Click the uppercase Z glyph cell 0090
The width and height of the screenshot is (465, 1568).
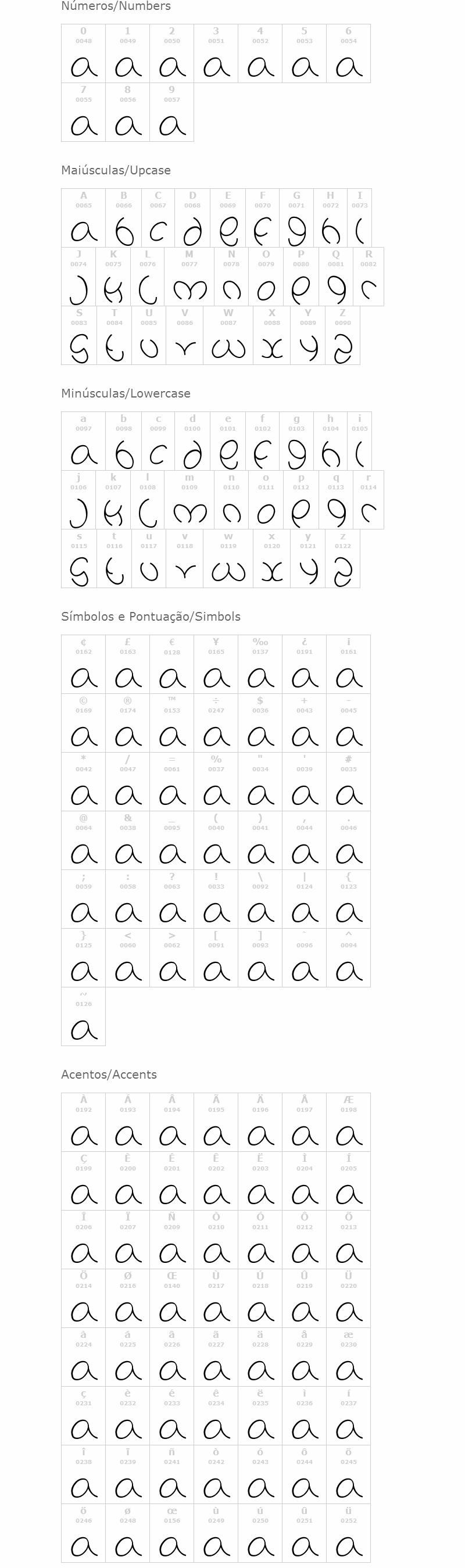click(x=343, y=335)
